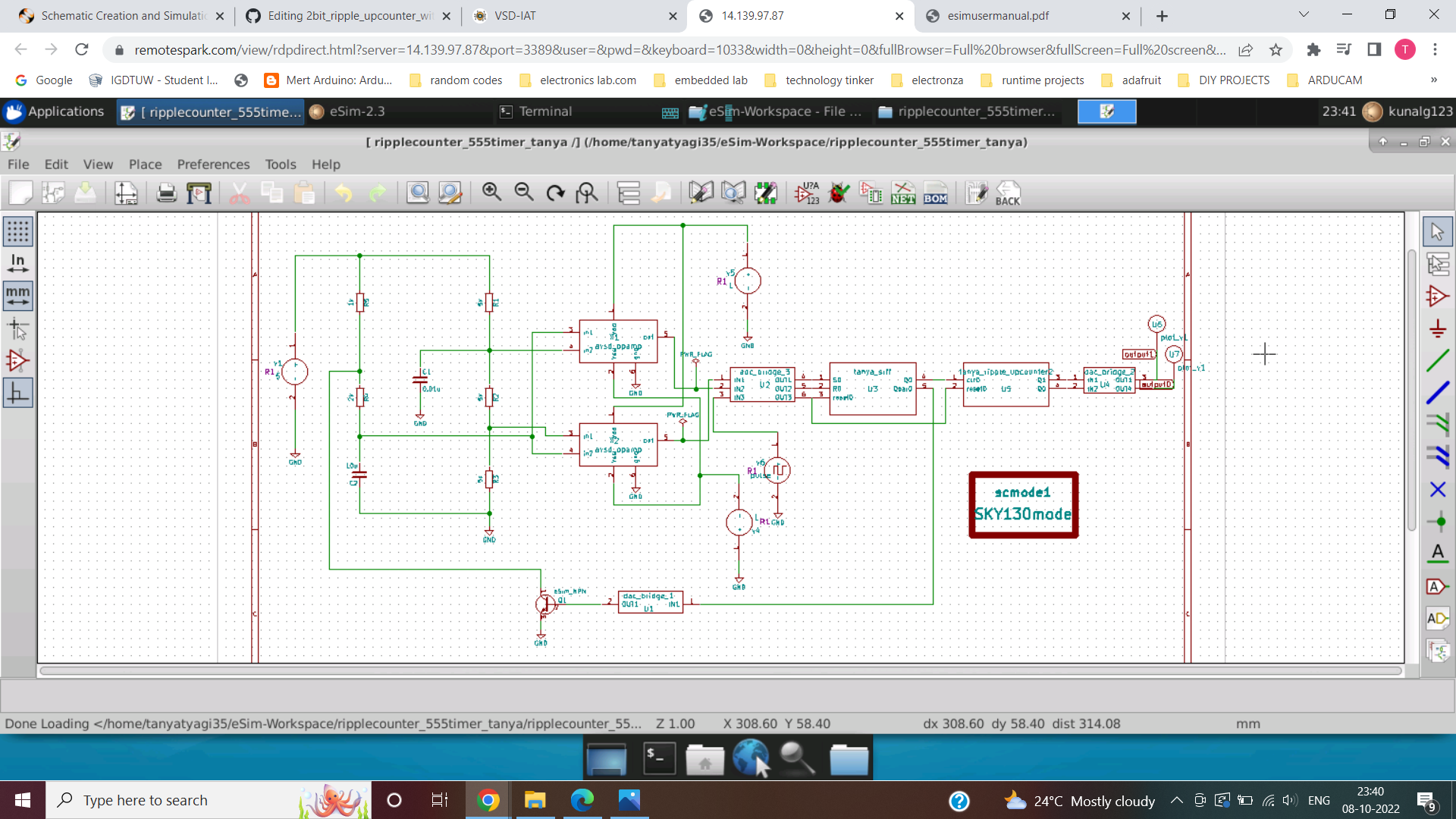Image resolution: width=1456 pixels, height=819 pixels.
Task: Run the Annotate schematic components tool
Action: pos(807,193)
